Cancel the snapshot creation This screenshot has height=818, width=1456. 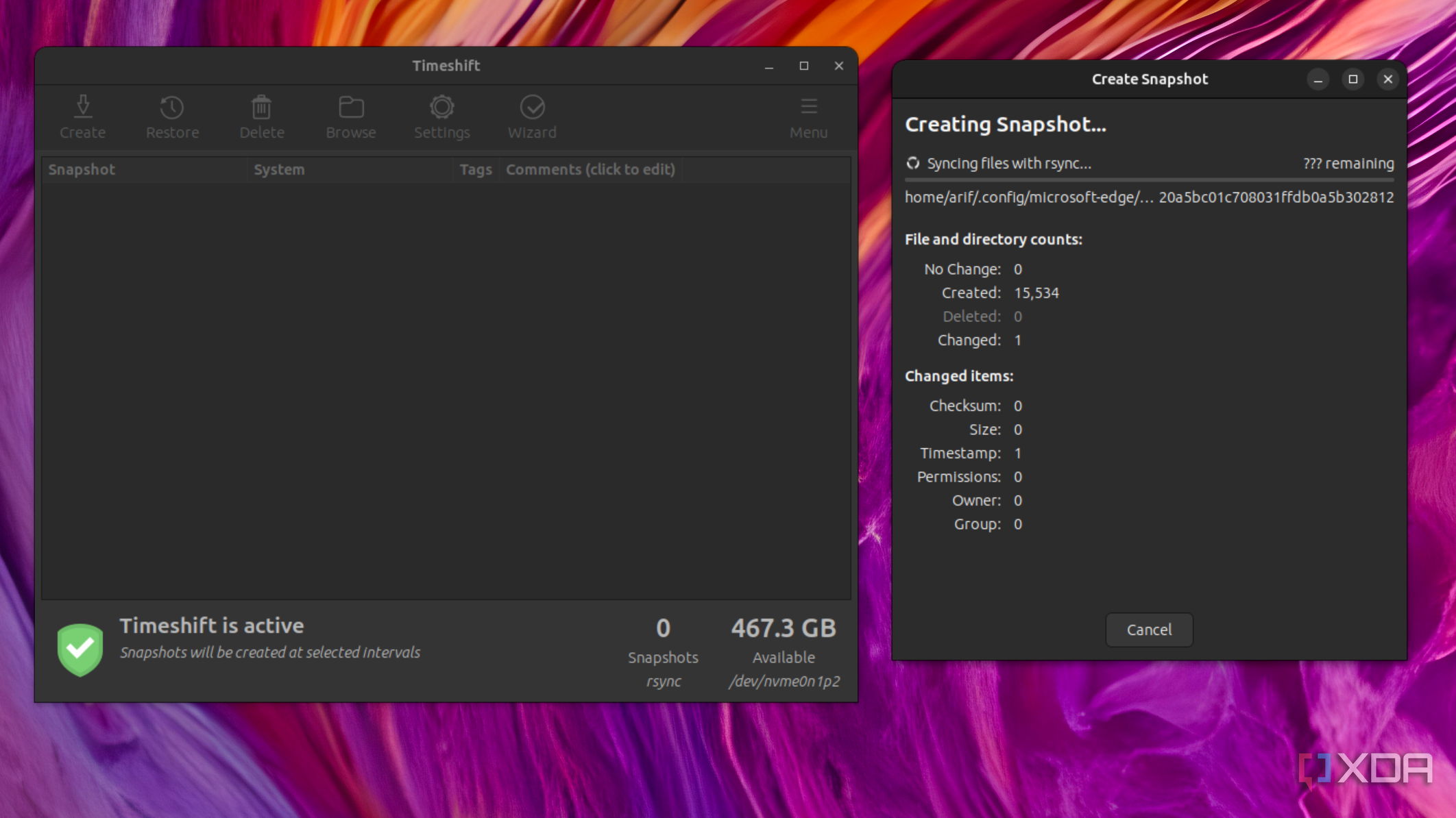(1149, 630)
